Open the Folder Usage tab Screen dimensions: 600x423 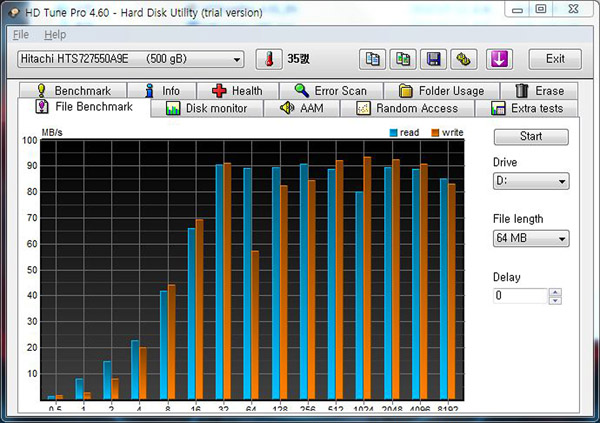coord(442,91)
